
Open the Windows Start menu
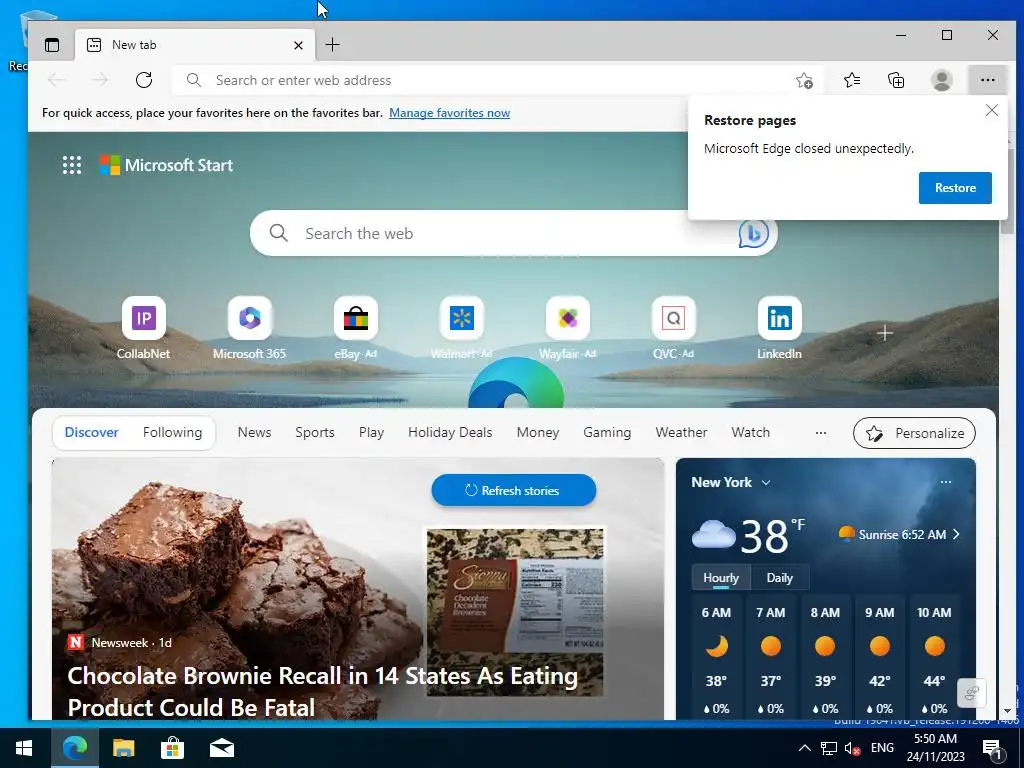(x=25, y=748)
